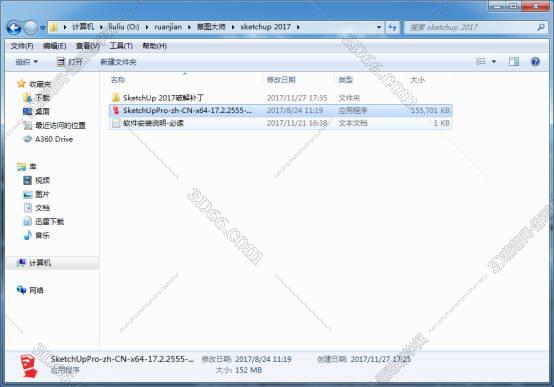The height and width of the screenshot is (387, 554).
Task: Click 创建日期 value in details pane
Action: 381,359
